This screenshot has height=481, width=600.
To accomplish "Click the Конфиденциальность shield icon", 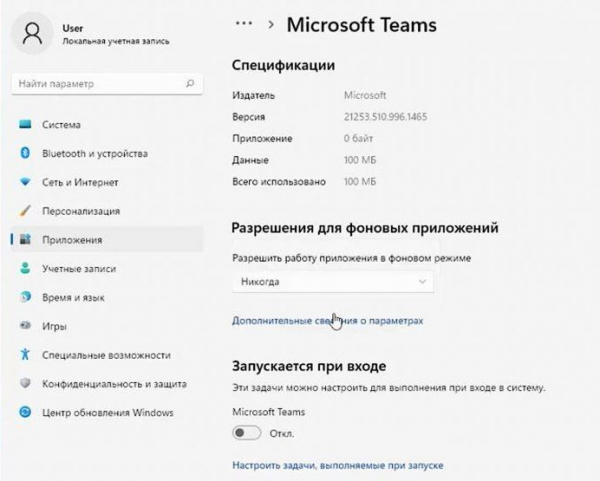I will [x=25, y=383].
